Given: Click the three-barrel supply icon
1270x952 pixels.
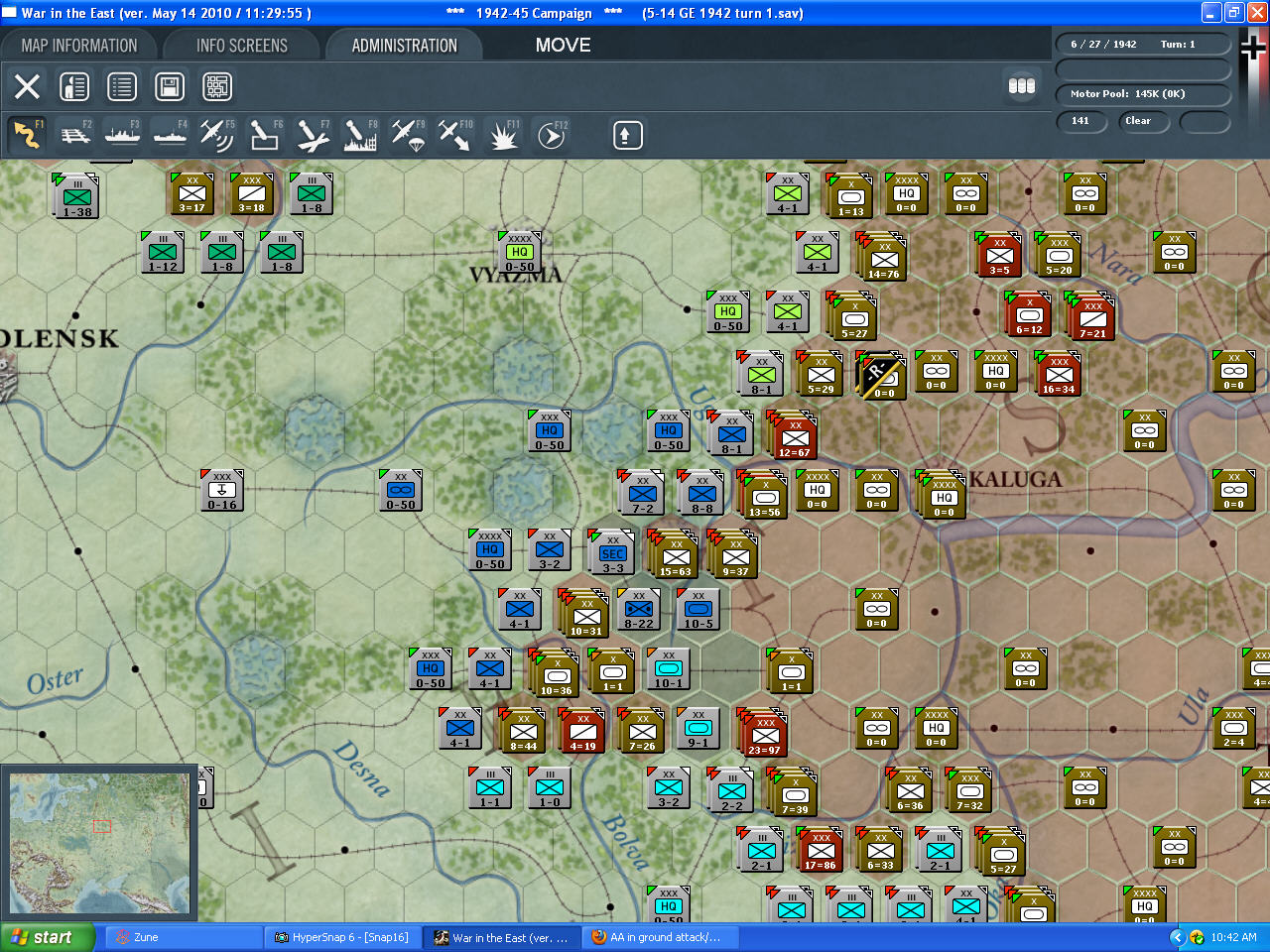Looking at the screenshot, I should point(1022,86).
